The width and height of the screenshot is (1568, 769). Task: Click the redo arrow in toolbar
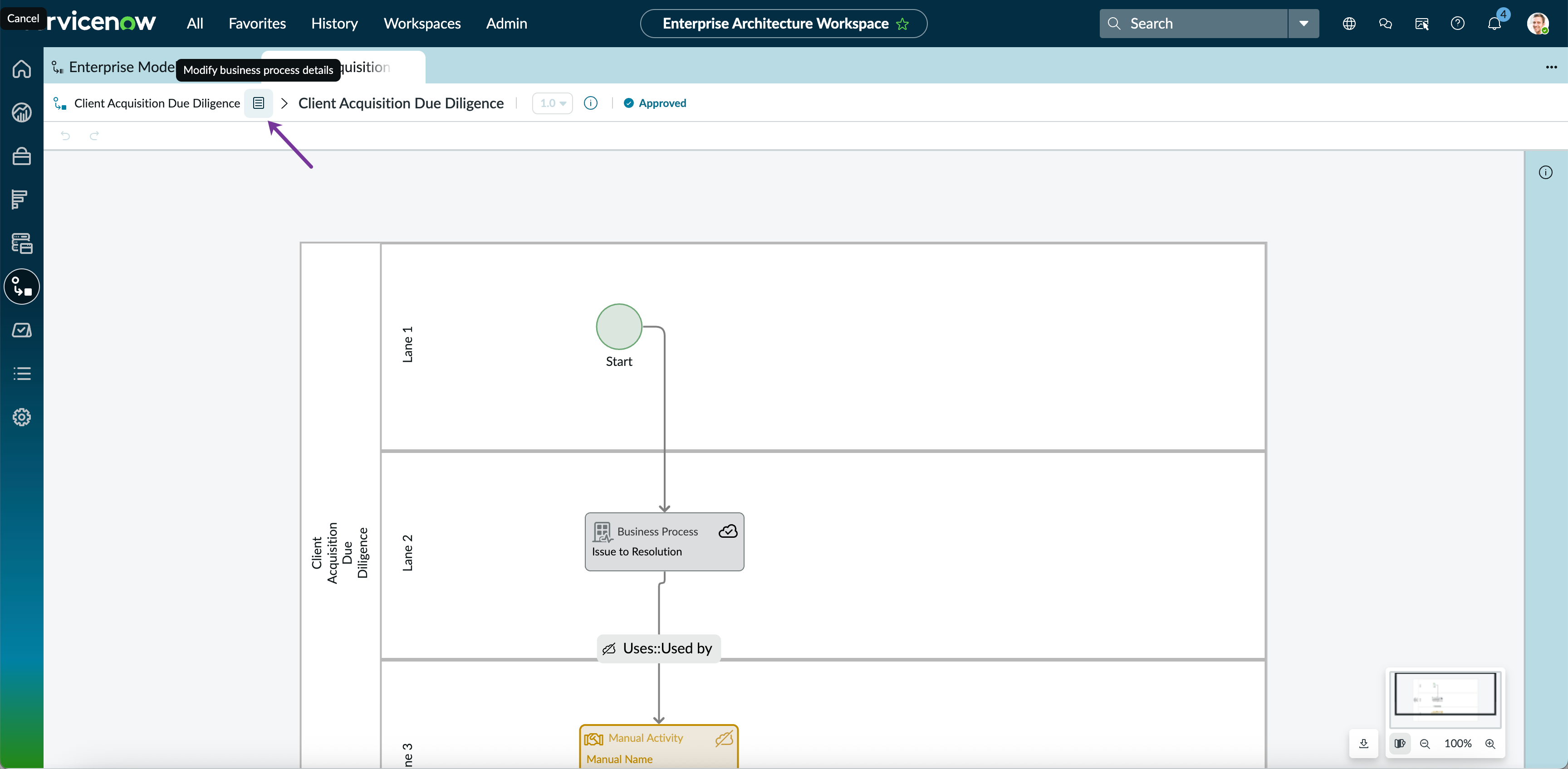pyautogui.click(x=94, y=136)
